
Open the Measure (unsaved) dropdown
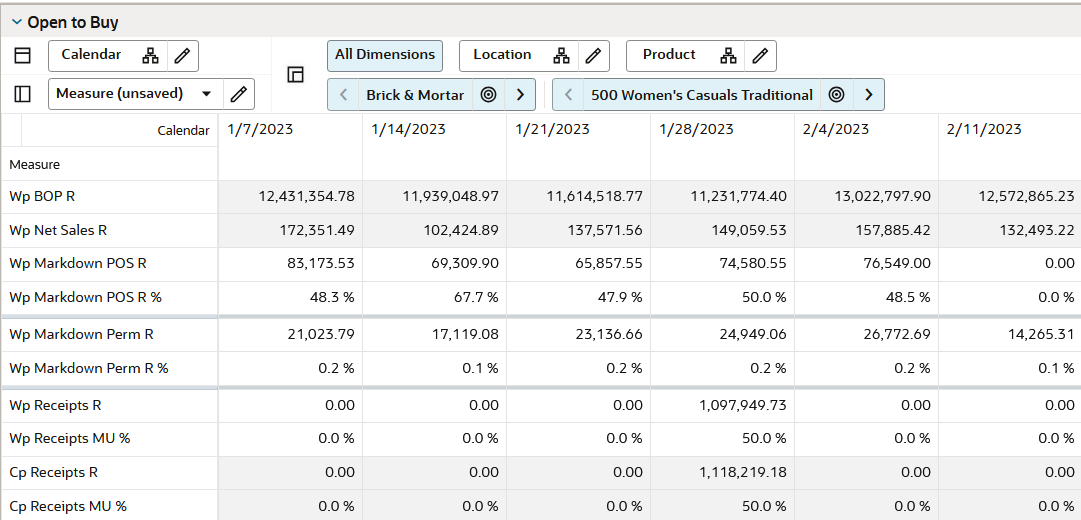pos(207,94)
